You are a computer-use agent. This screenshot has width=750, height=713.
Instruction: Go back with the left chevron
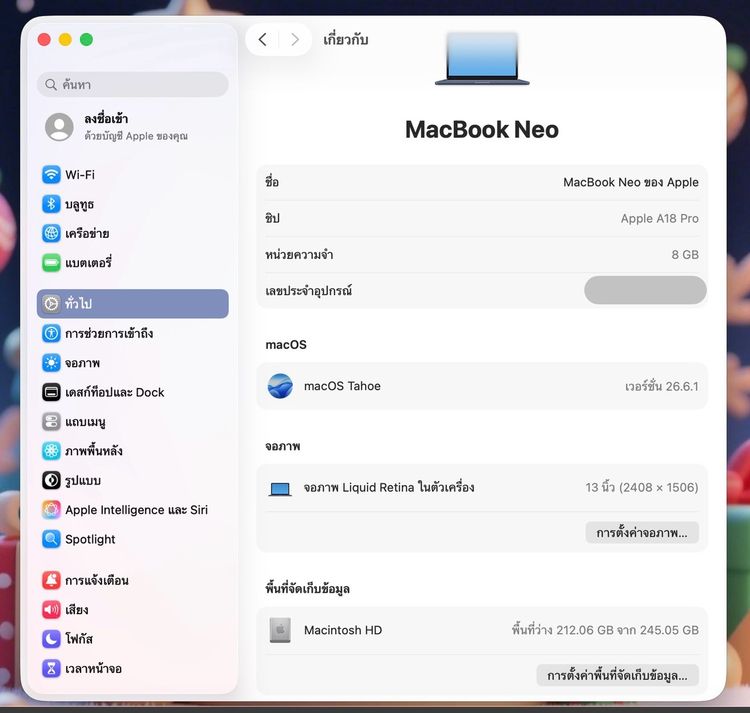(x=262, y=39)
